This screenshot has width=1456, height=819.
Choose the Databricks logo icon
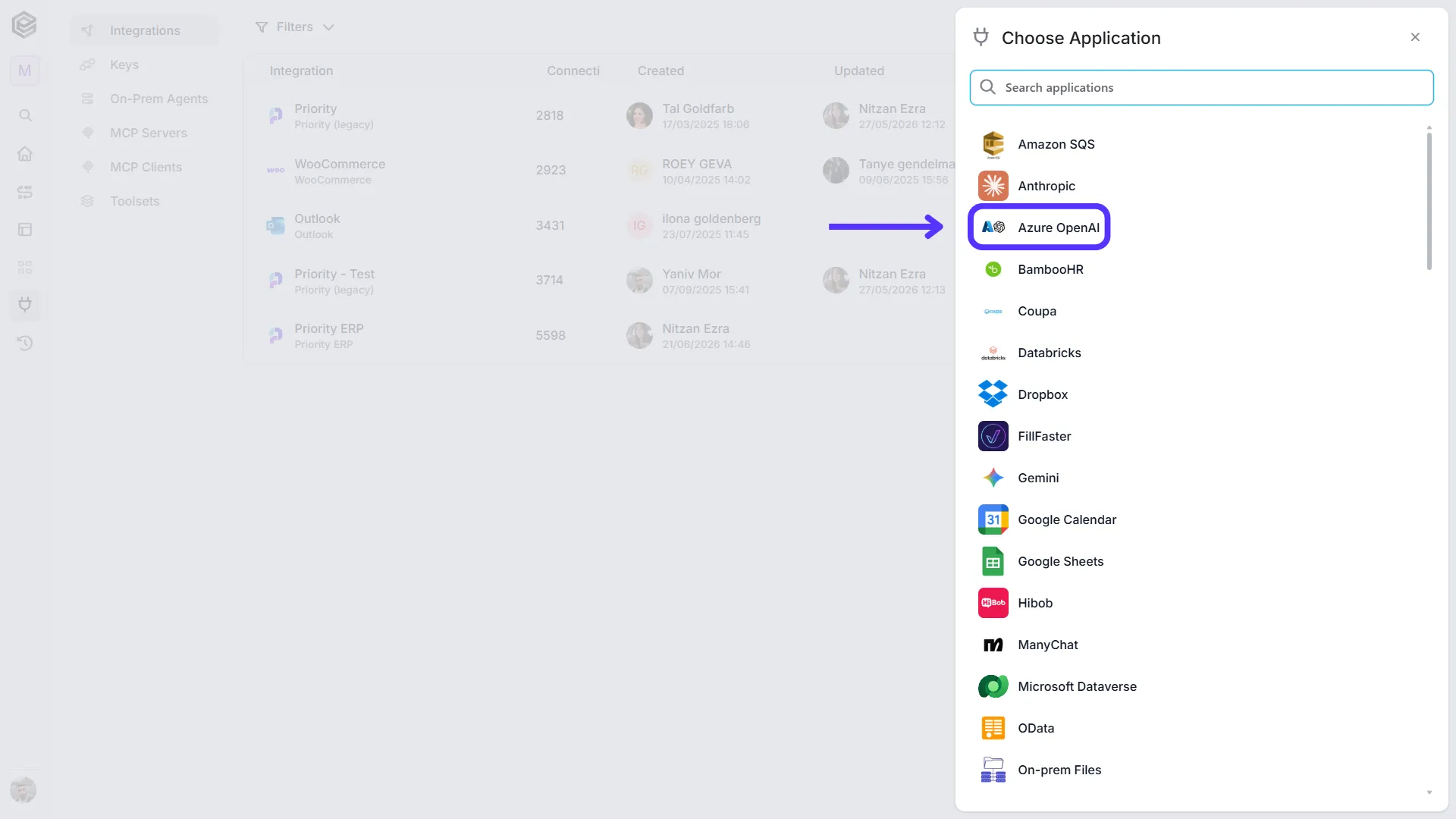click(993, 353)
